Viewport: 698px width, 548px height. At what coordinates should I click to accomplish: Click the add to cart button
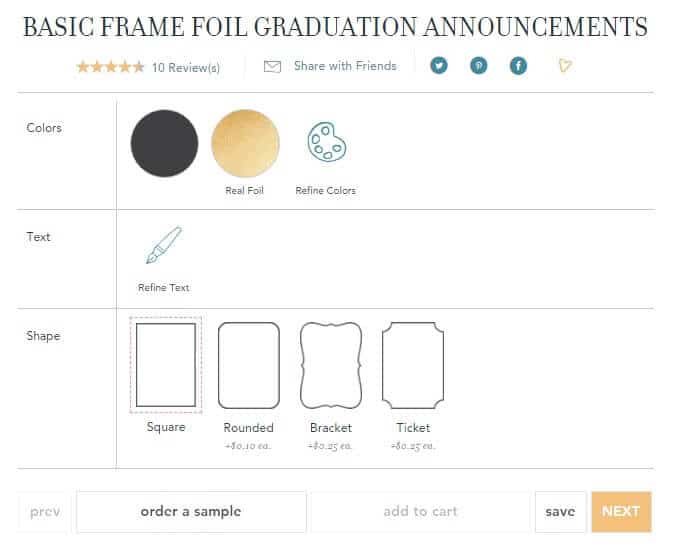[x=421, y=511]
